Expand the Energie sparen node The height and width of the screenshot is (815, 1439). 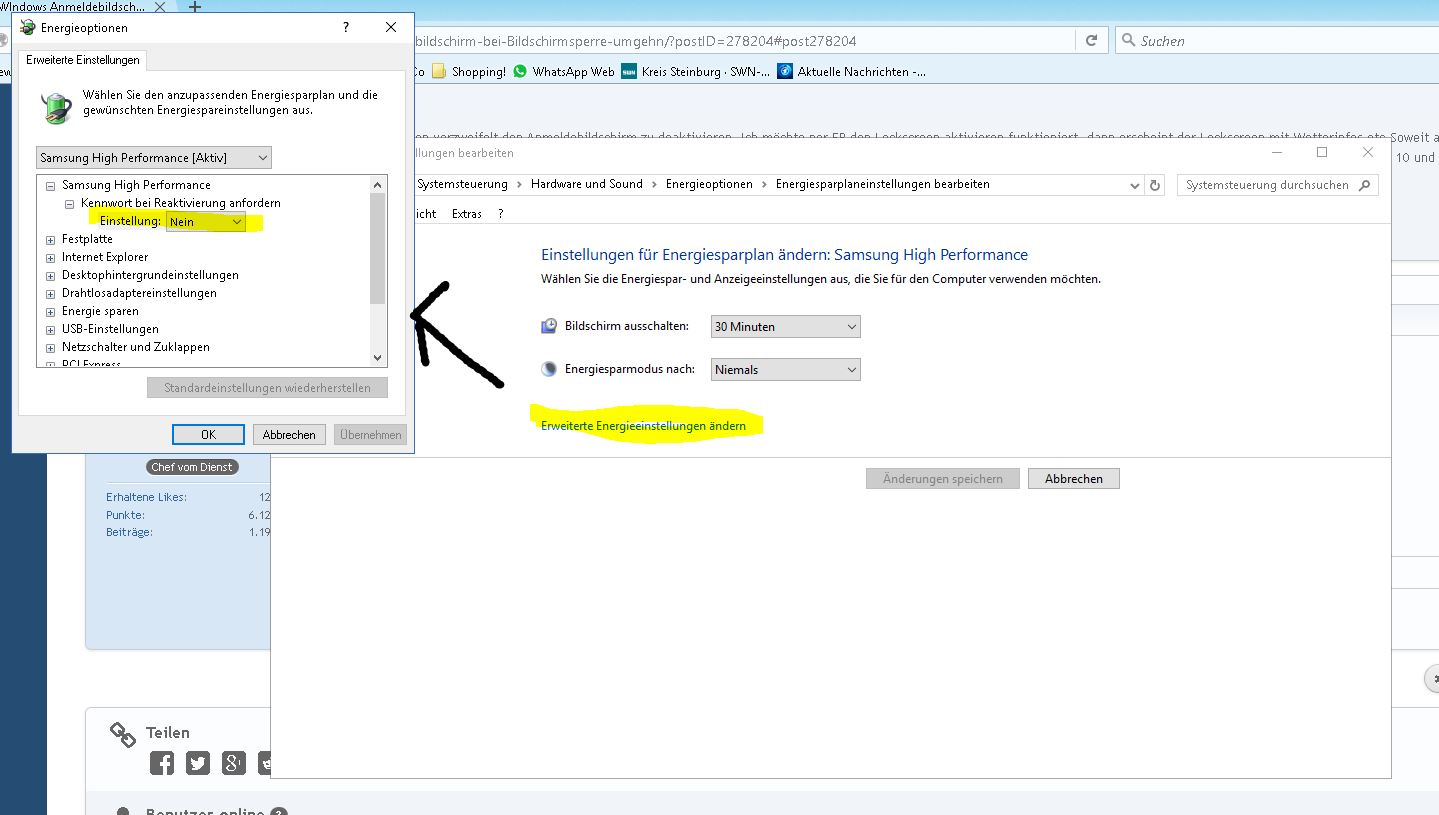(51, 311)
